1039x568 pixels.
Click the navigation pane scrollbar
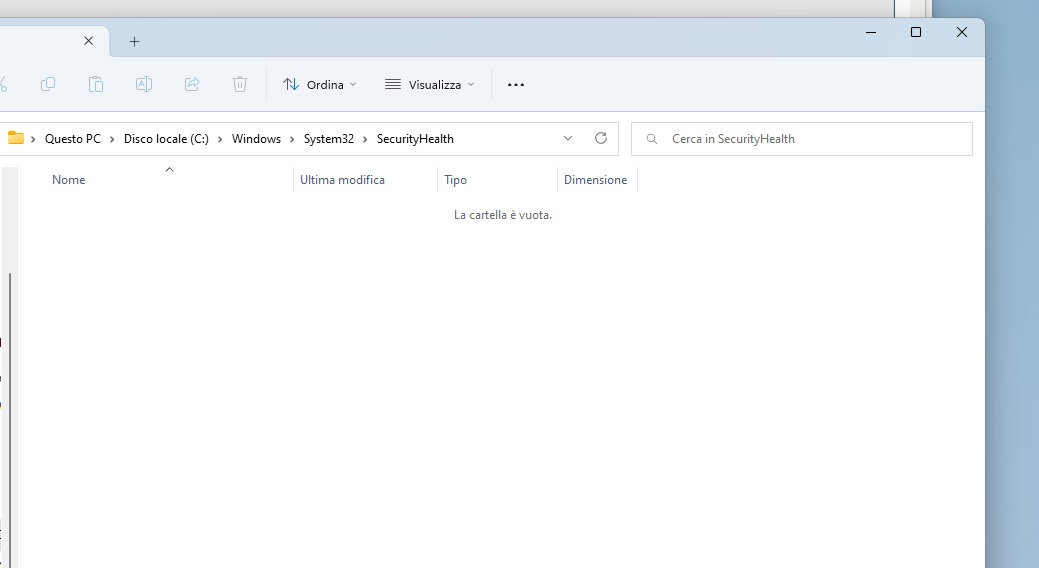[x=10, y=419]
